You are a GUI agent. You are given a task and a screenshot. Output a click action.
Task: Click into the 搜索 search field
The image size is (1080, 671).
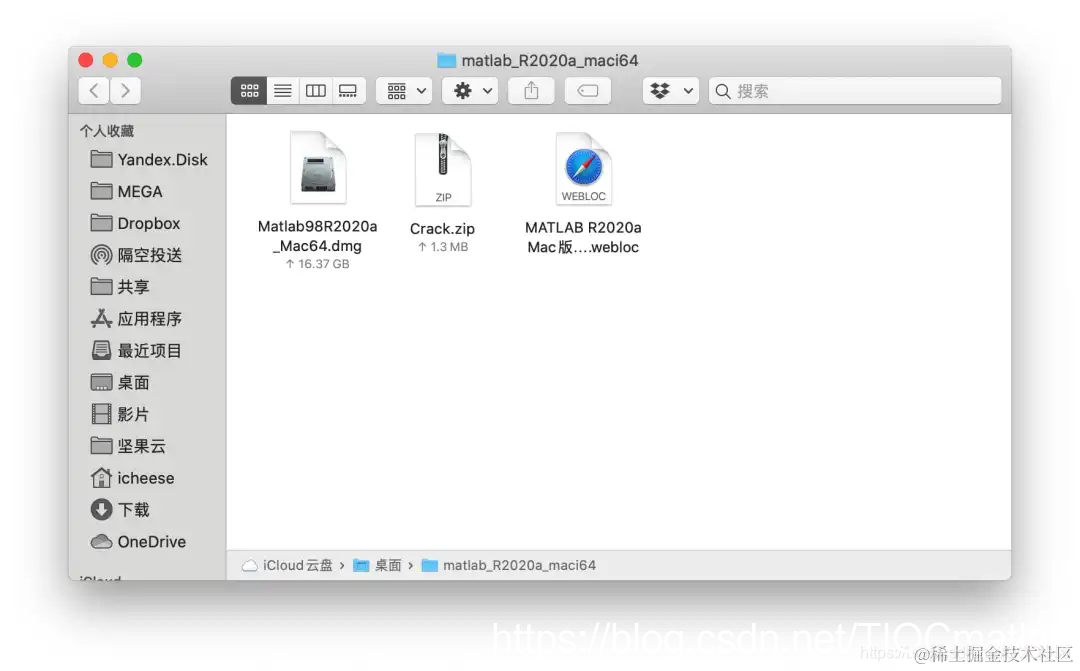(855, 90)
